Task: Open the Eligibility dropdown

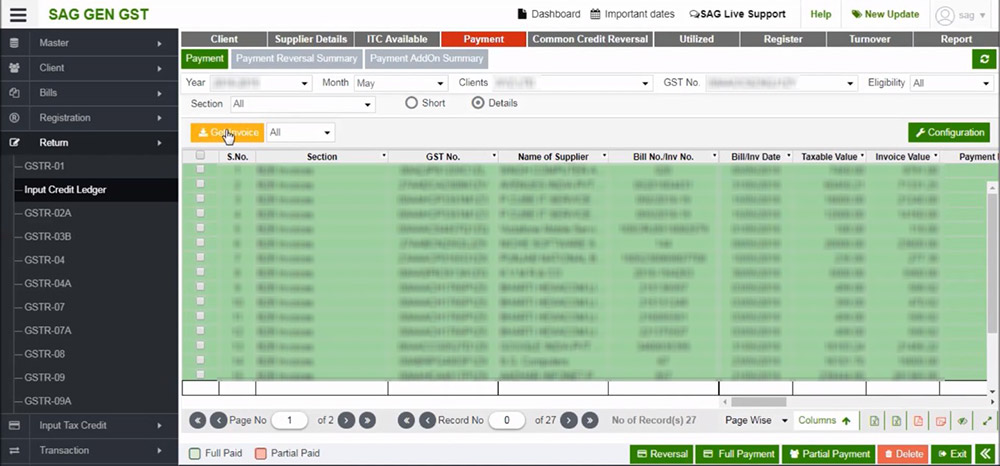Action: coord(949,83)
